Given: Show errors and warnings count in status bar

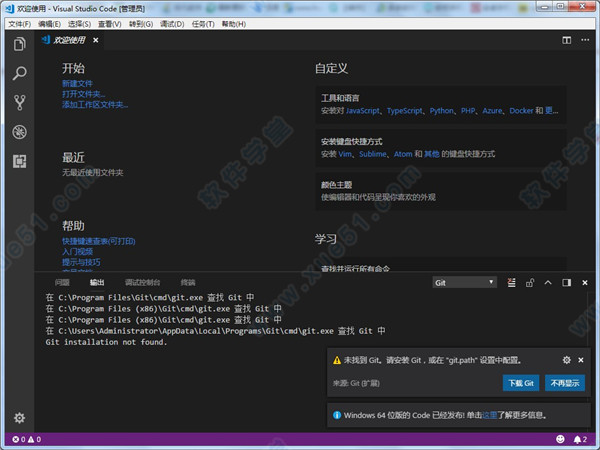Looking at the screenshot, I should coord(27,439).
